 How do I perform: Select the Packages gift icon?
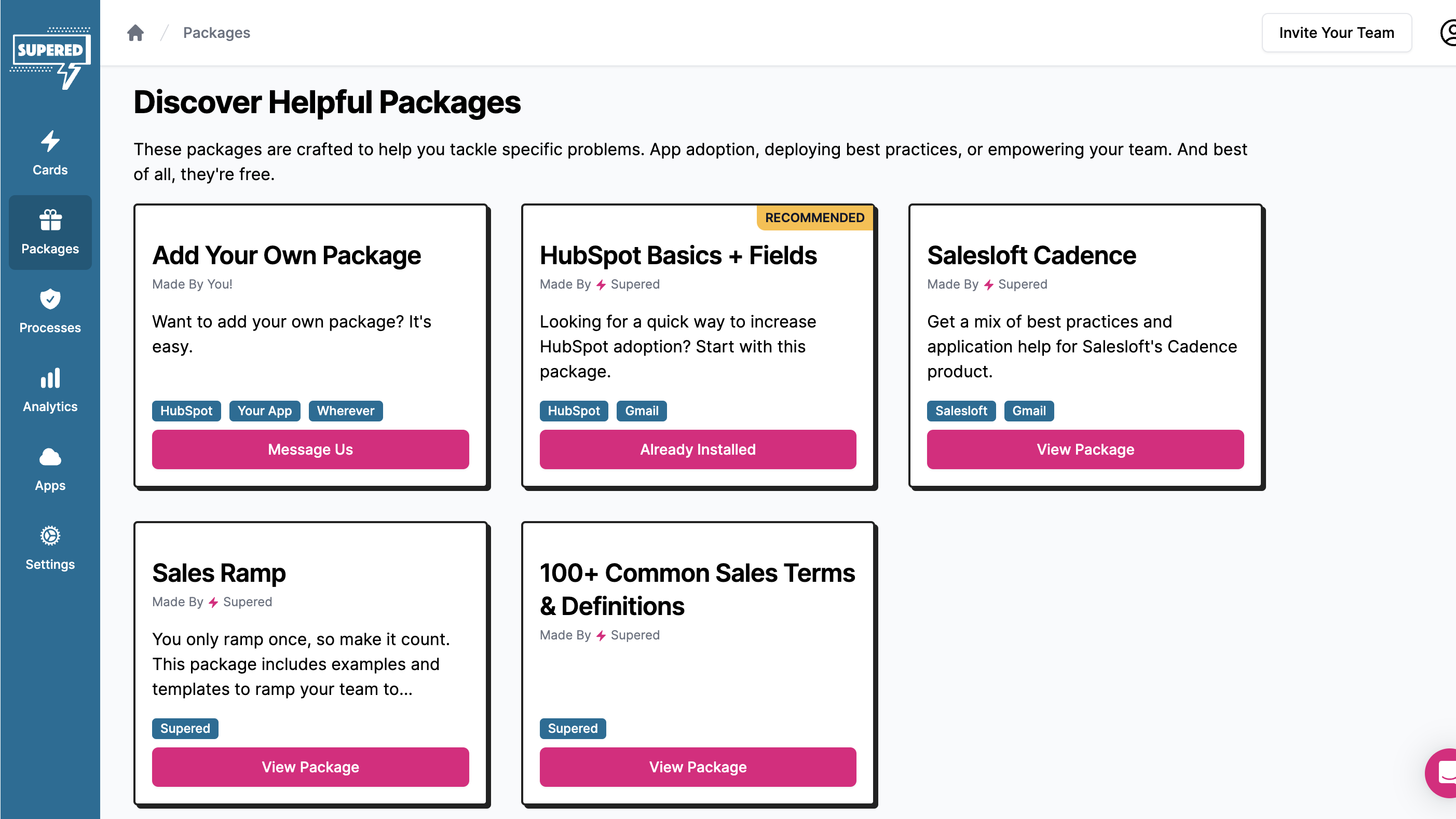click(x=50, y=220)
